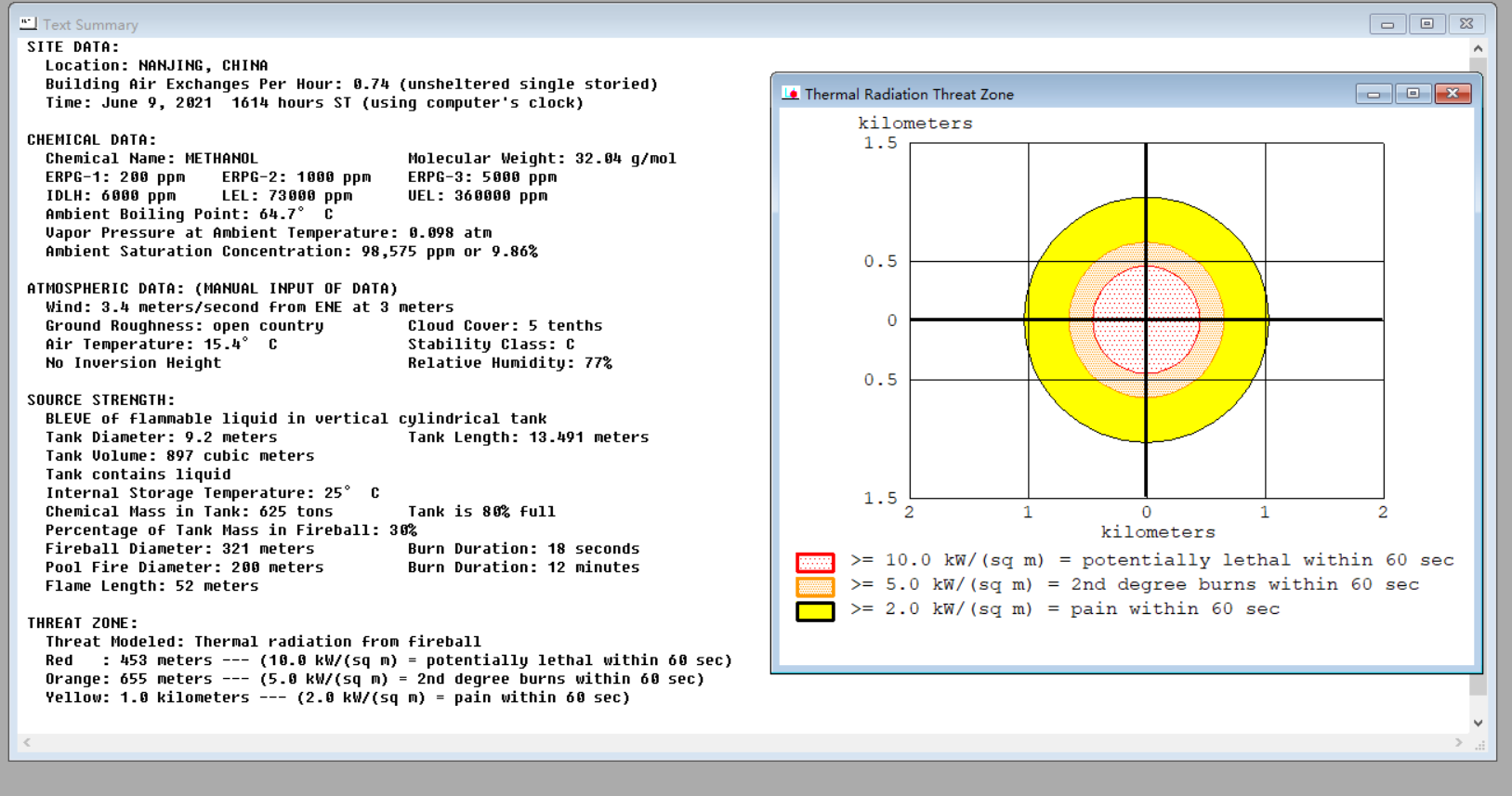Click the yellow 2.0 kW legend swatch

click(x=815, y=611)
